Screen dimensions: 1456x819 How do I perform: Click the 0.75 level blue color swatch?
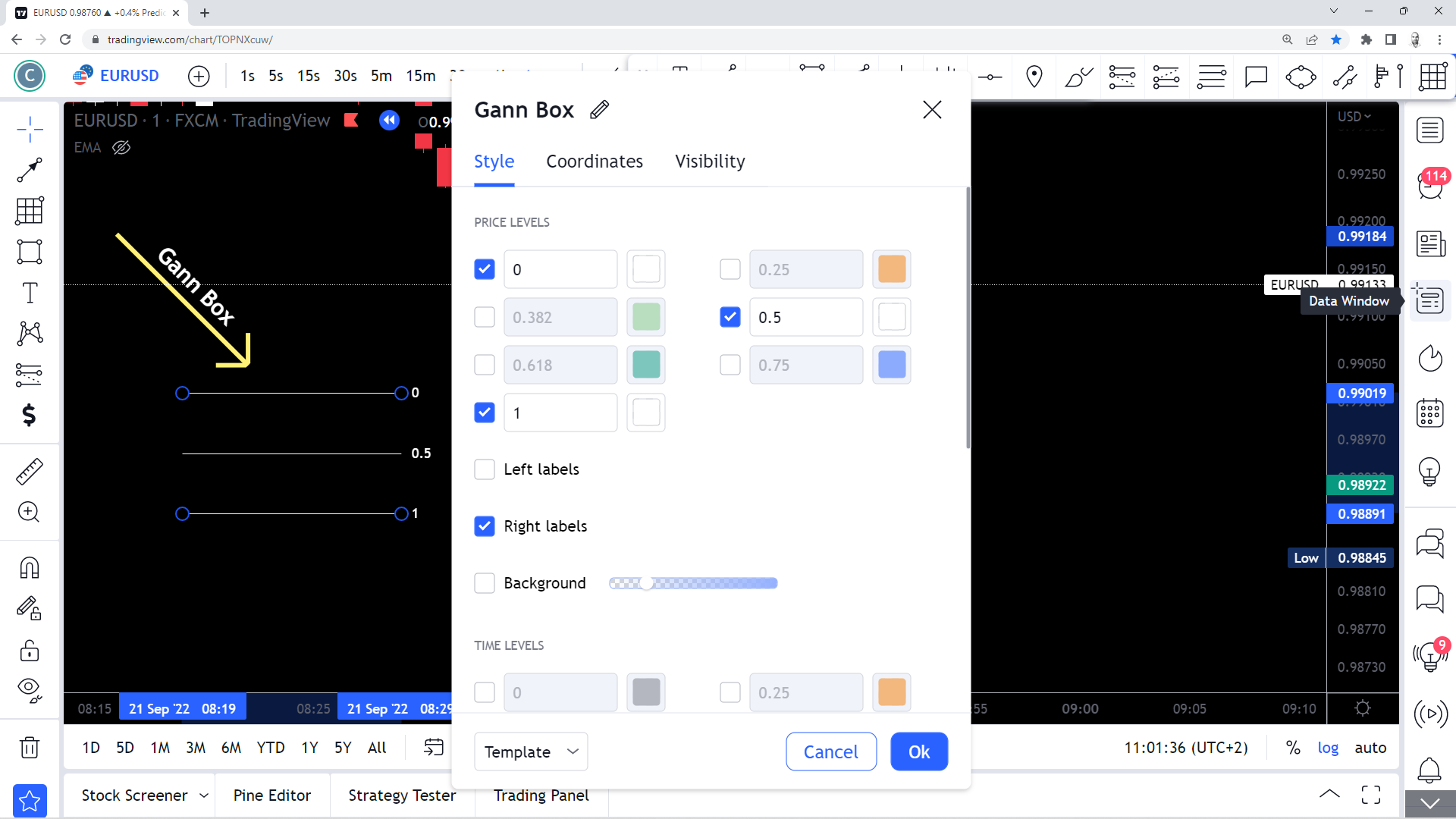tap(892, 365)
